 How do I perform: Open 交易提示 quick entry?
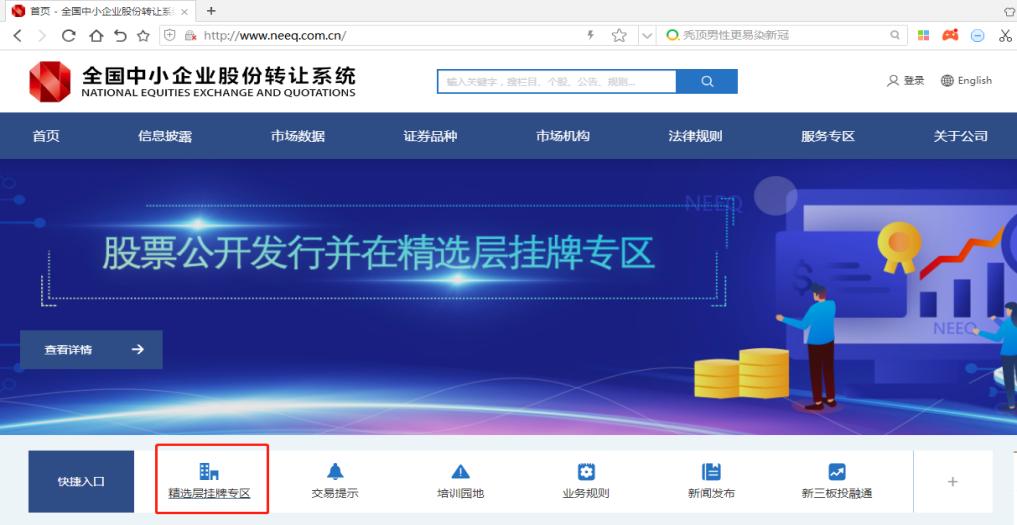(x=335, y=493)
